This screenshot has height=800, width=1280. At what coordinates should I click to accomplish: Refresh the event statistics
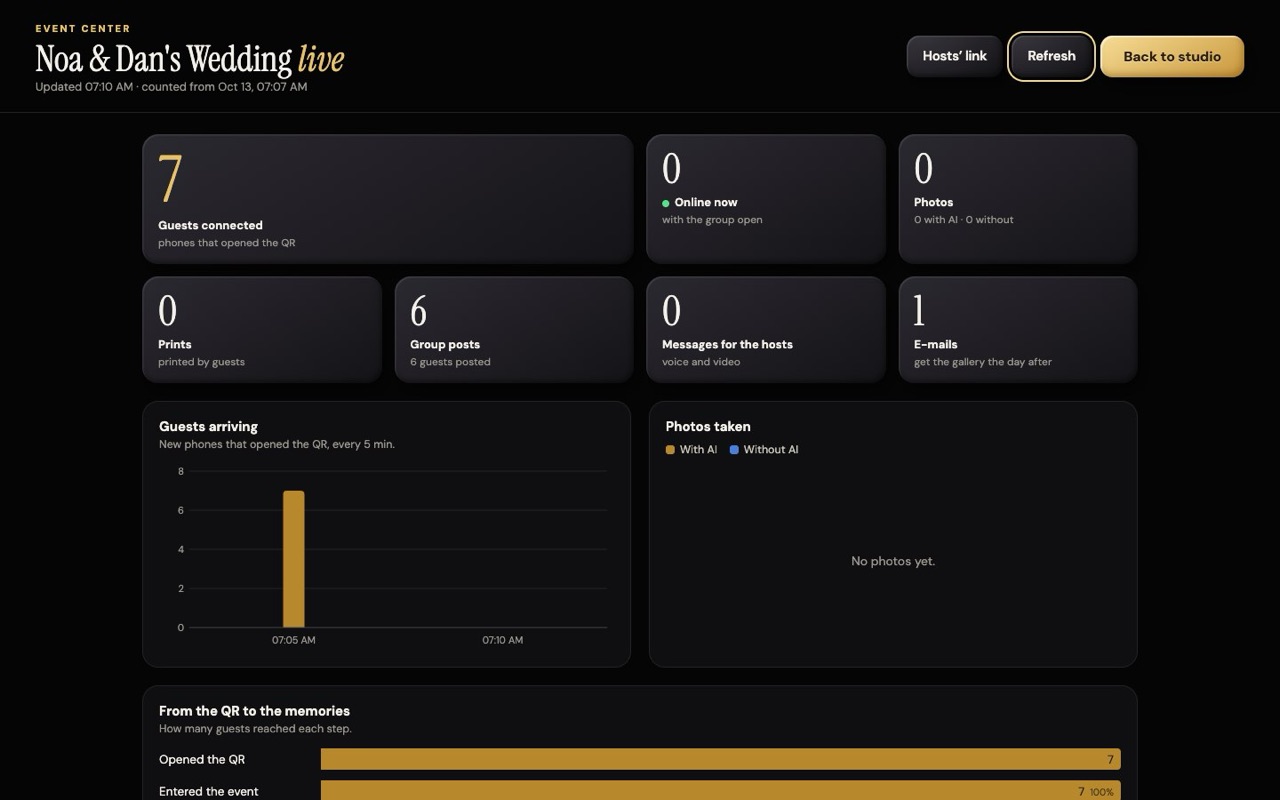pos(1051,56)
